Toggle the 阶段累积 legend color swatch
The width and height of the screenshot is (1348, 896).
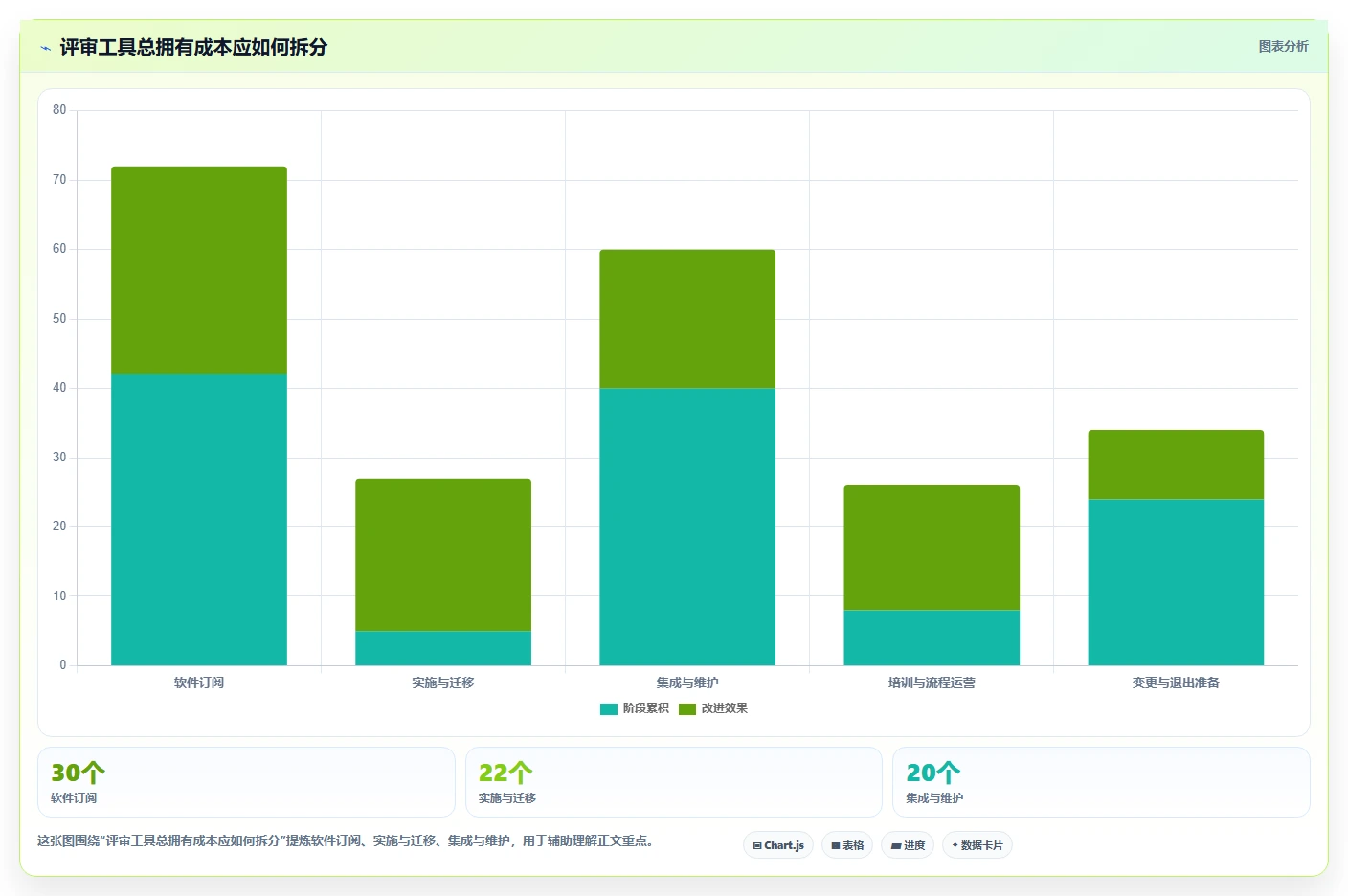pos(608,709)
